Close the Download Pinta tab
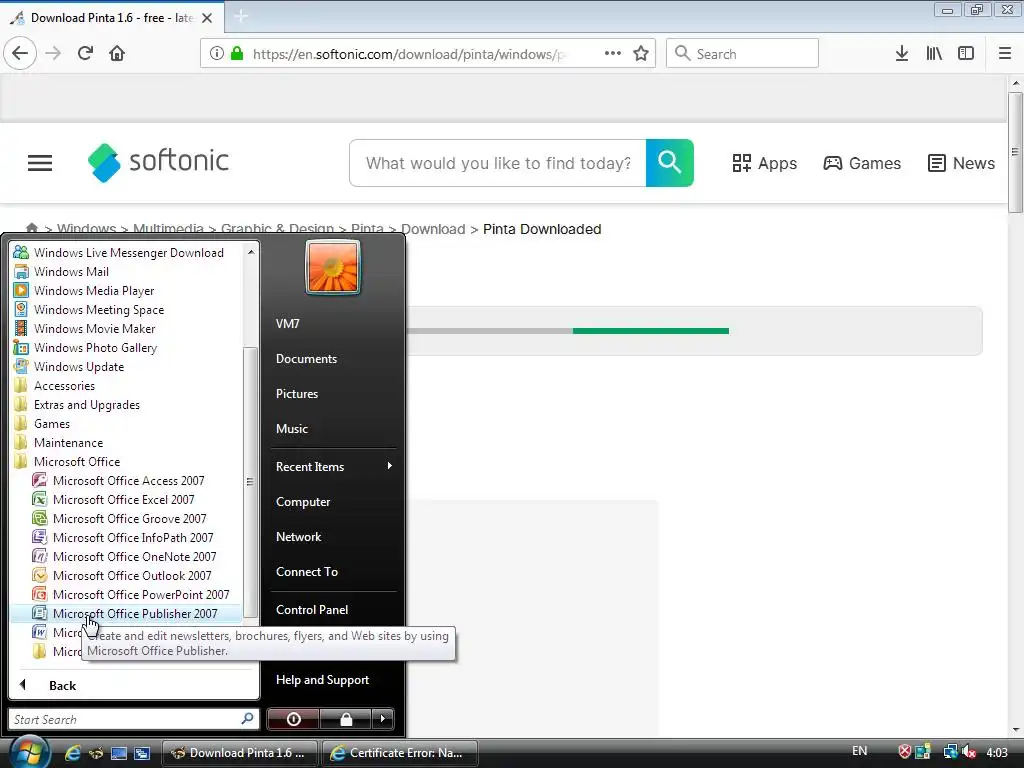Viewport: 1024px width, 768px height. pyautogui.click(x=207, y=18)
